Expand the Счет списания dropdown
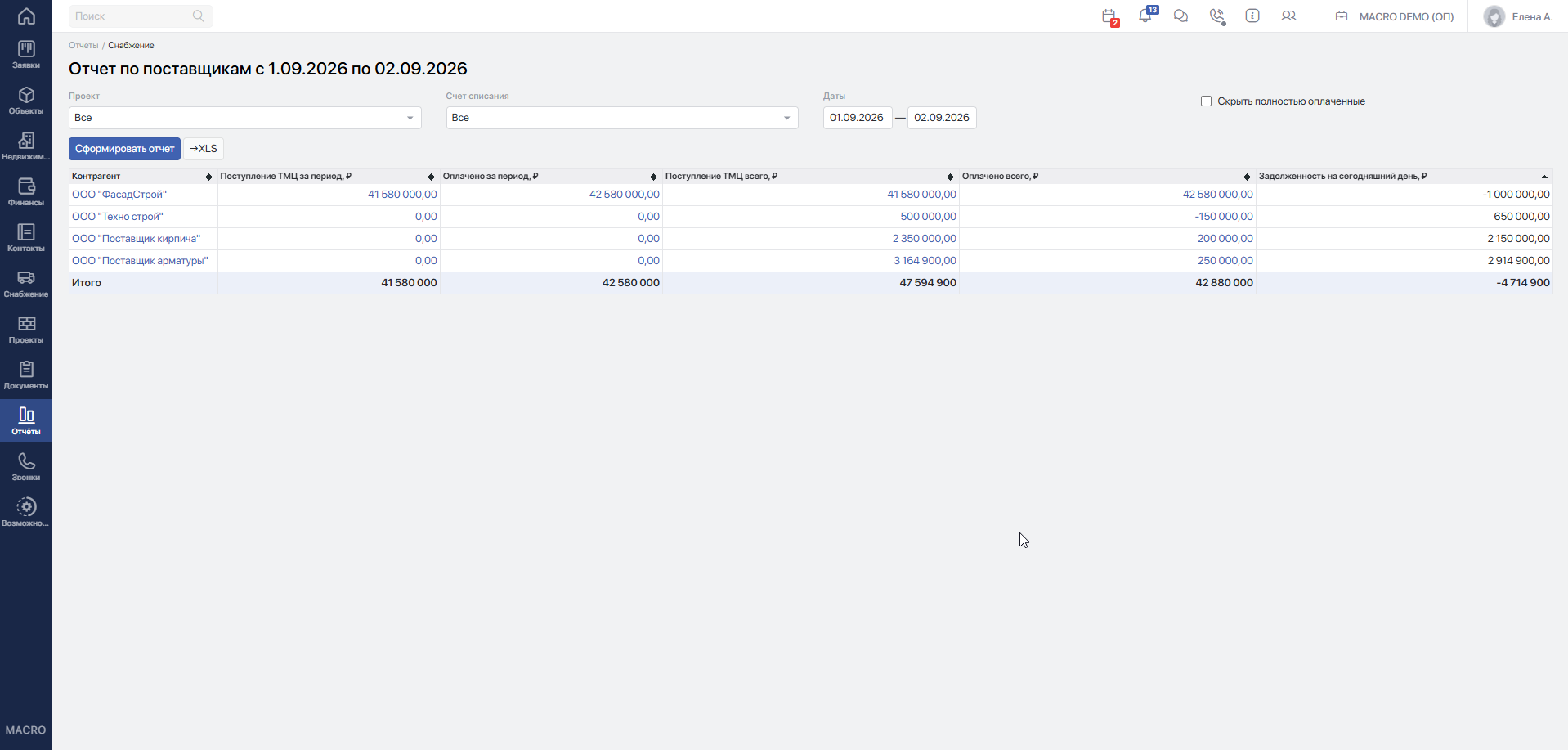 [x=622, y=118]
